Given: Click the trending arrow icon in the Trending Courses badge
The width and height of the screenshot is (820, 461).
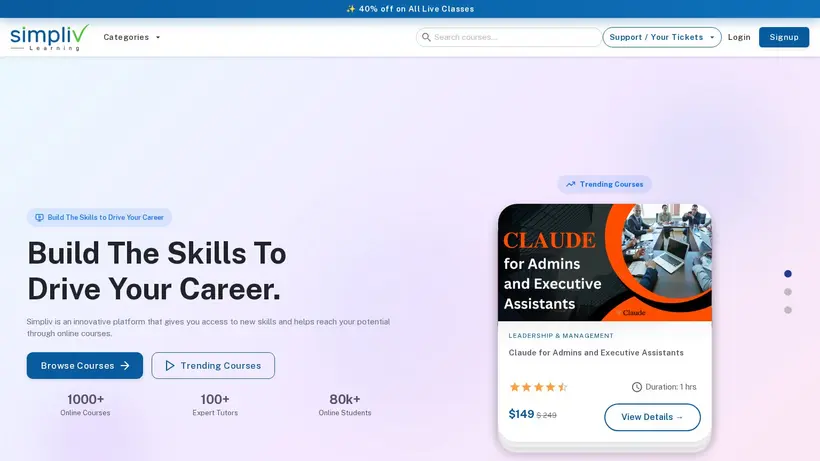Looking at the screenshot, I should coord(571,184).
